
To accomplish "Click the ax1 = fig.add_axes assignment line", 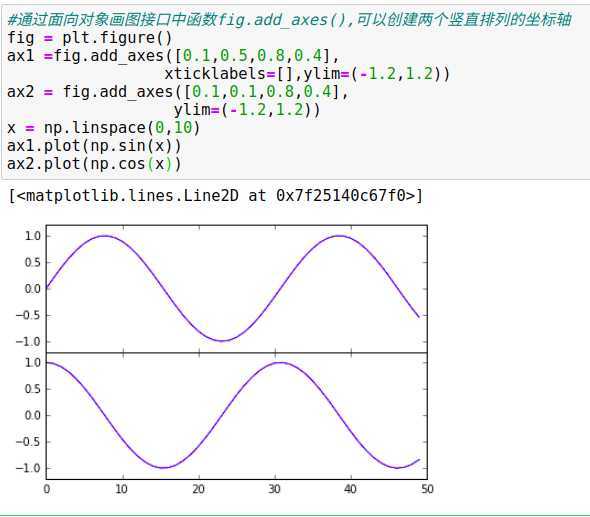I will (173, 56).
